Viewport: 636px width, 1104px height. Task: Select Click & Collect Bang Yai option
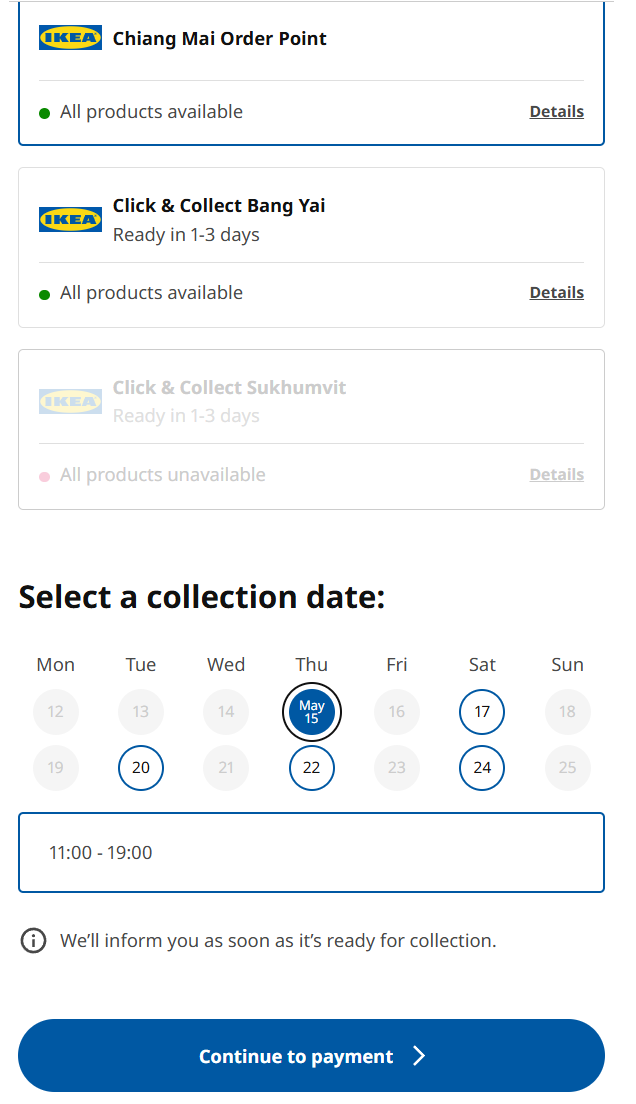pyautogui.click(x=311, y=247)
